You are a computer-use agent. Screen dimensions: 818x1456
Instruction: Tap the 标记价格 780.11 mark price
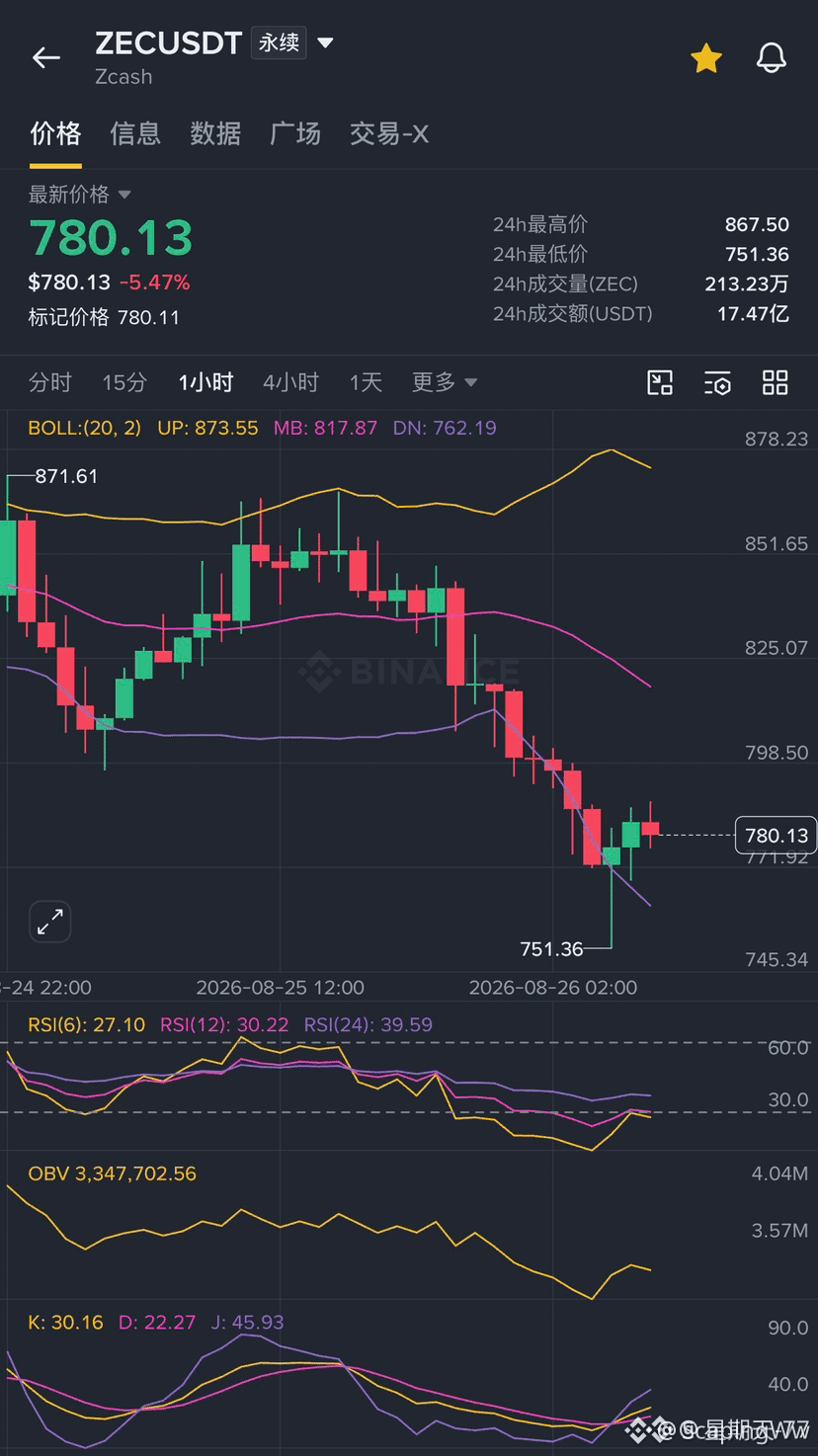pos(104,317)
